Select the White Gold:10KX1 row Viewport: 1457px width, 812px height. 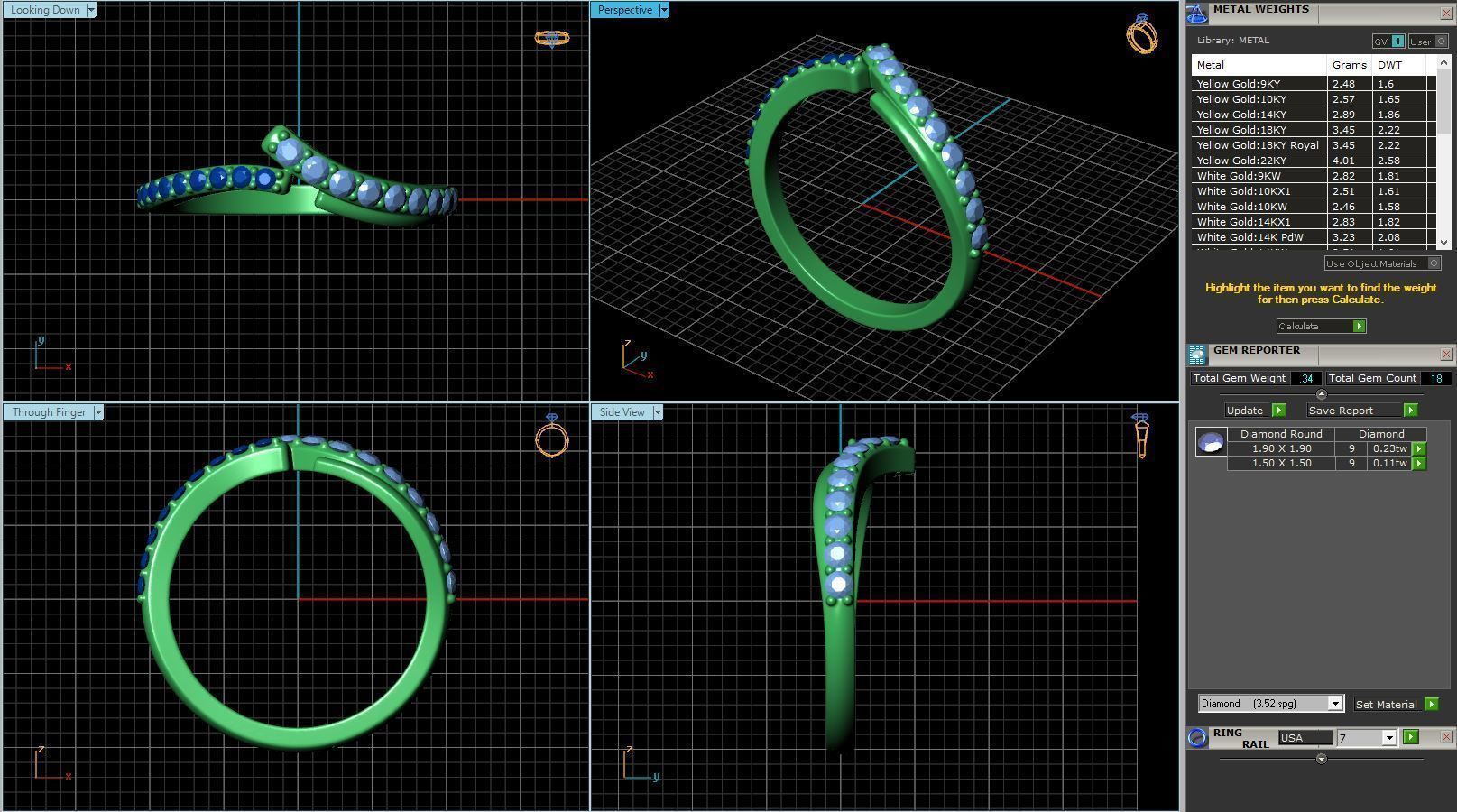1314,191
